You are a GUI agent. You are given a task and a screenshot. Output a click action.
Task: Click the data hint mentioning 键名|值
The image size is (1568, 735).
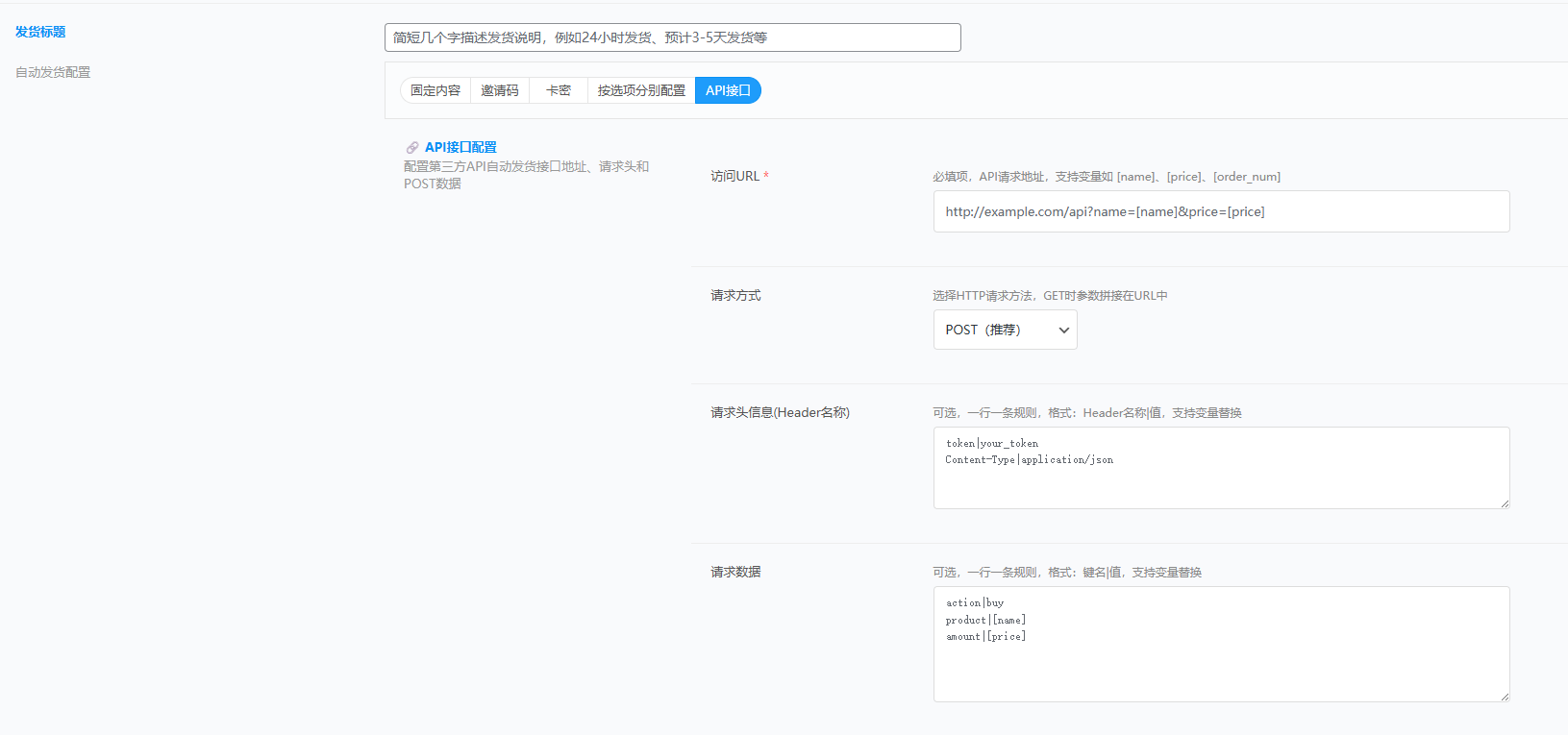[x=1067, y=573]
